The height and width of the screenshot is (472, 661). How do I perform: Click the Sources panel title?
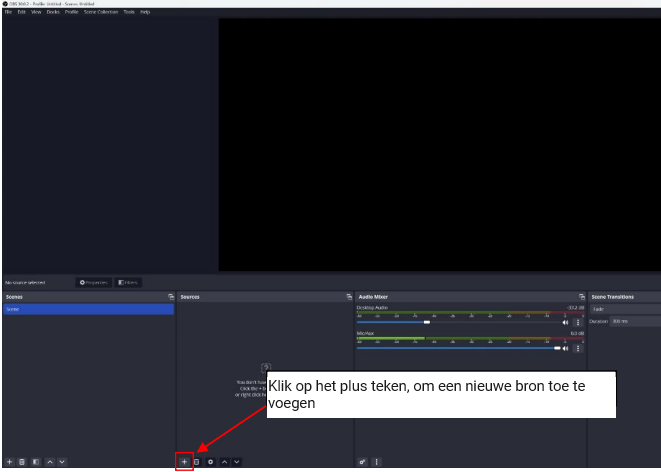[x=190, y=297]
